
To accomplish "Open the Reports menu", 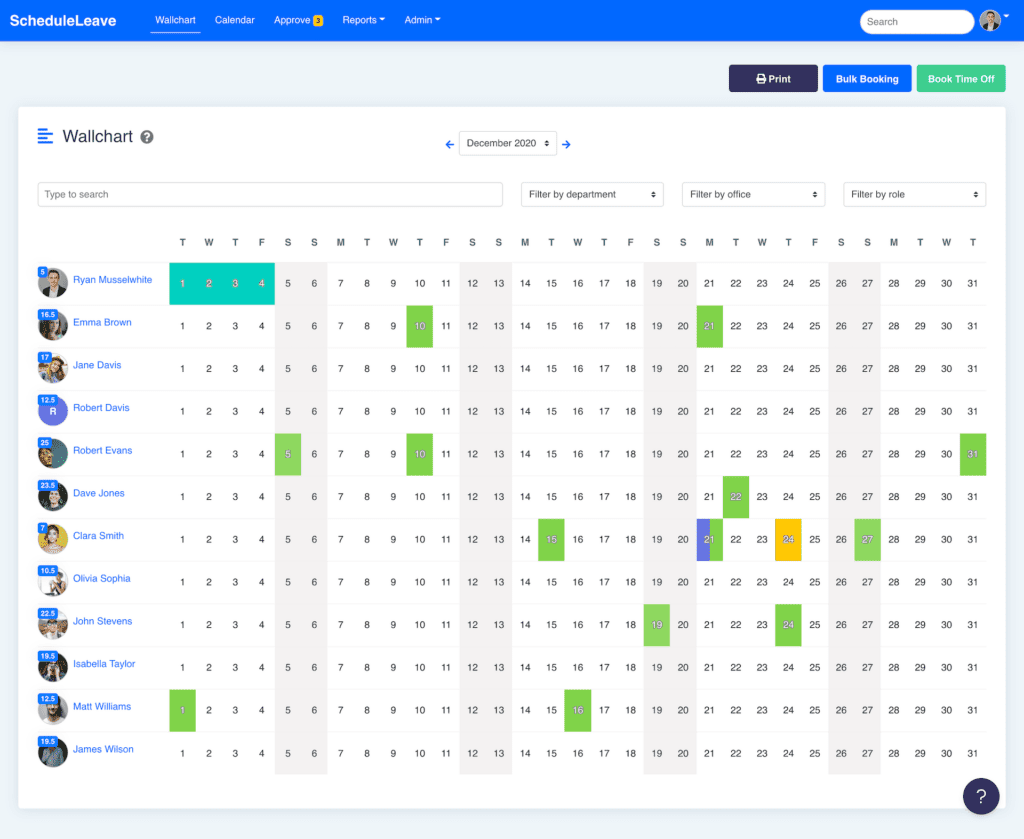I will 363,19.
